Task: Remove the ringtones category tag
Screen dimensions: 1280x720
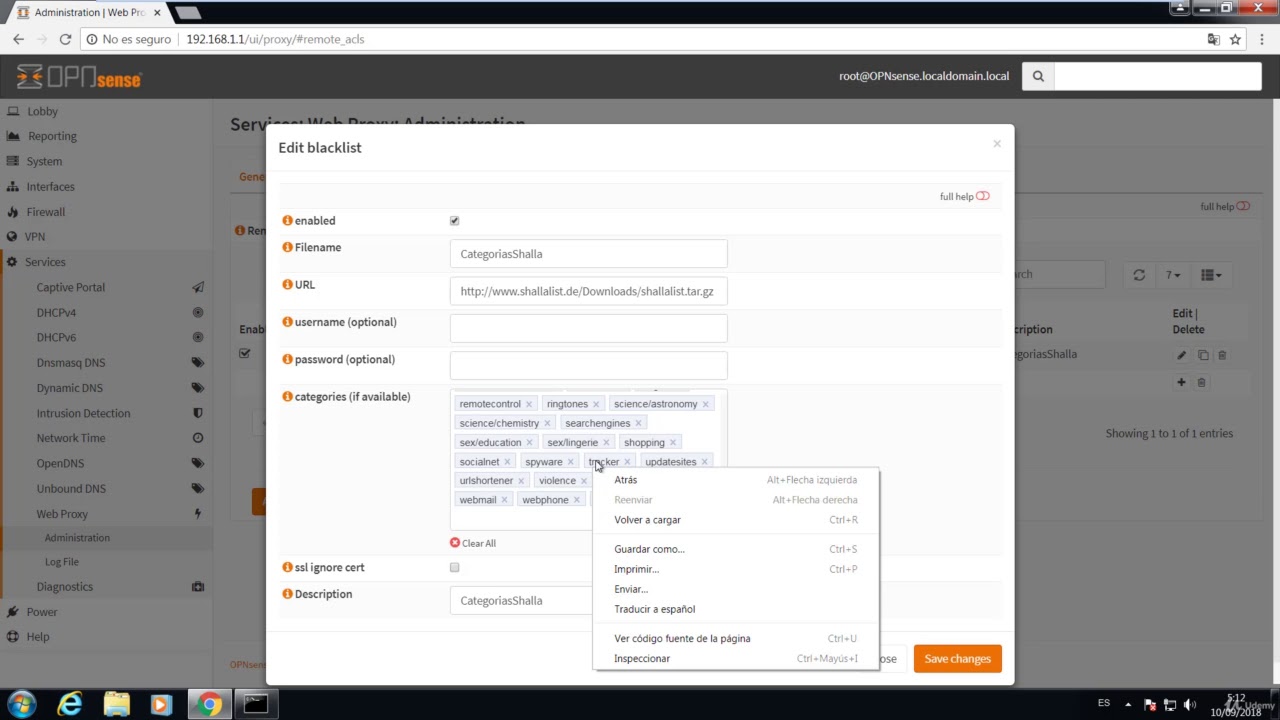Action: point(596,404)
